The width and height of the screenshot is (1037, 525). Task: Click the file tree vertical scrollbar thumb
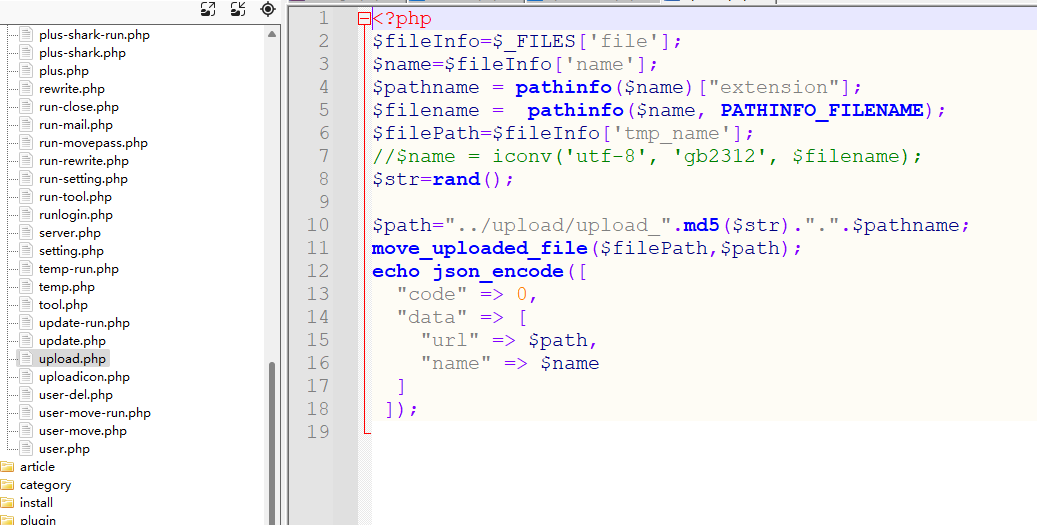pyautogui.click(x=272, y=443)
